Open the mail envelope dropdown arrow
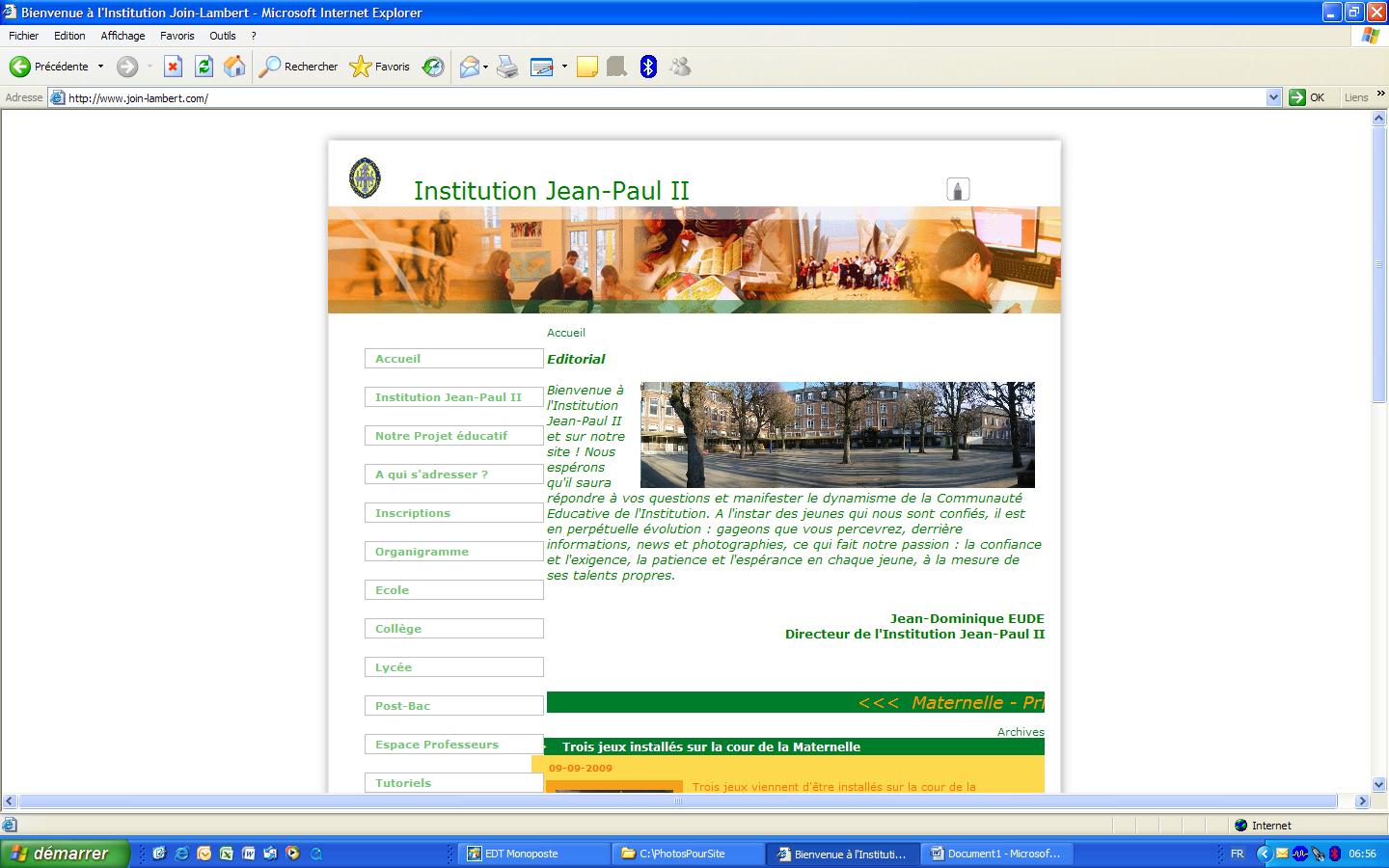Screen dimensions: 1389x868 coord(485,67)
